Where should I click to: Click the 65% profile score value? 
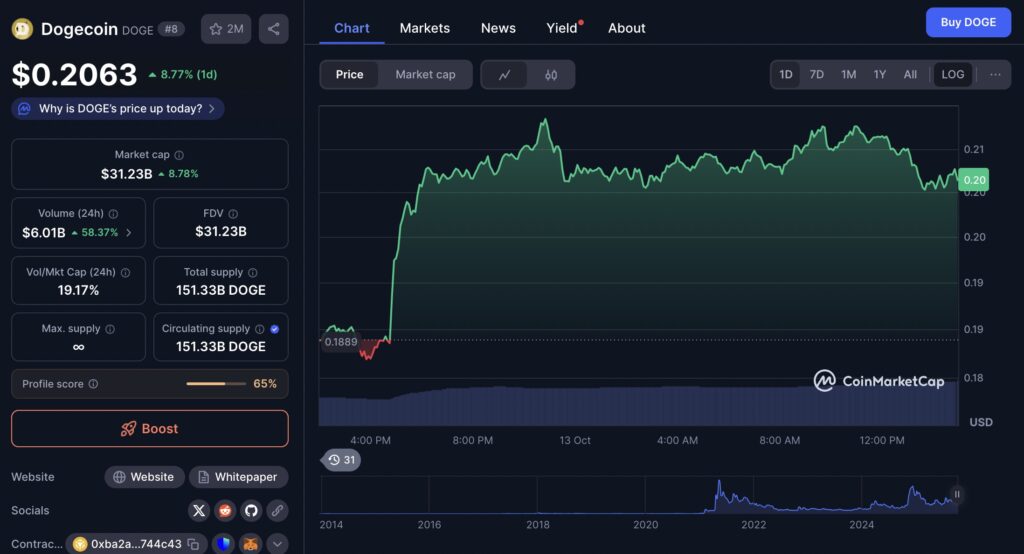pyautogui.click(x=264, y=383)
